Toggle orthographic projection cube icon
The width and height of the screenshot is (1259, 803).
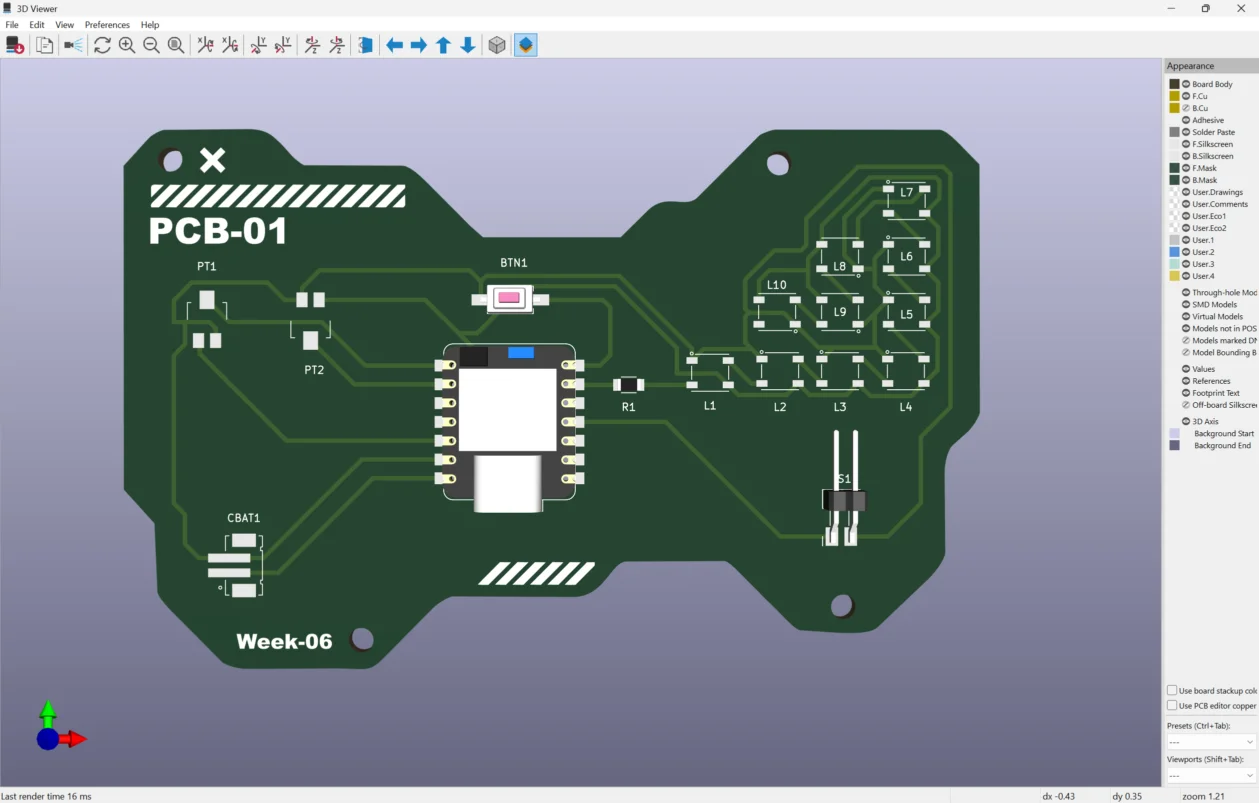click(x=497, y=45)
